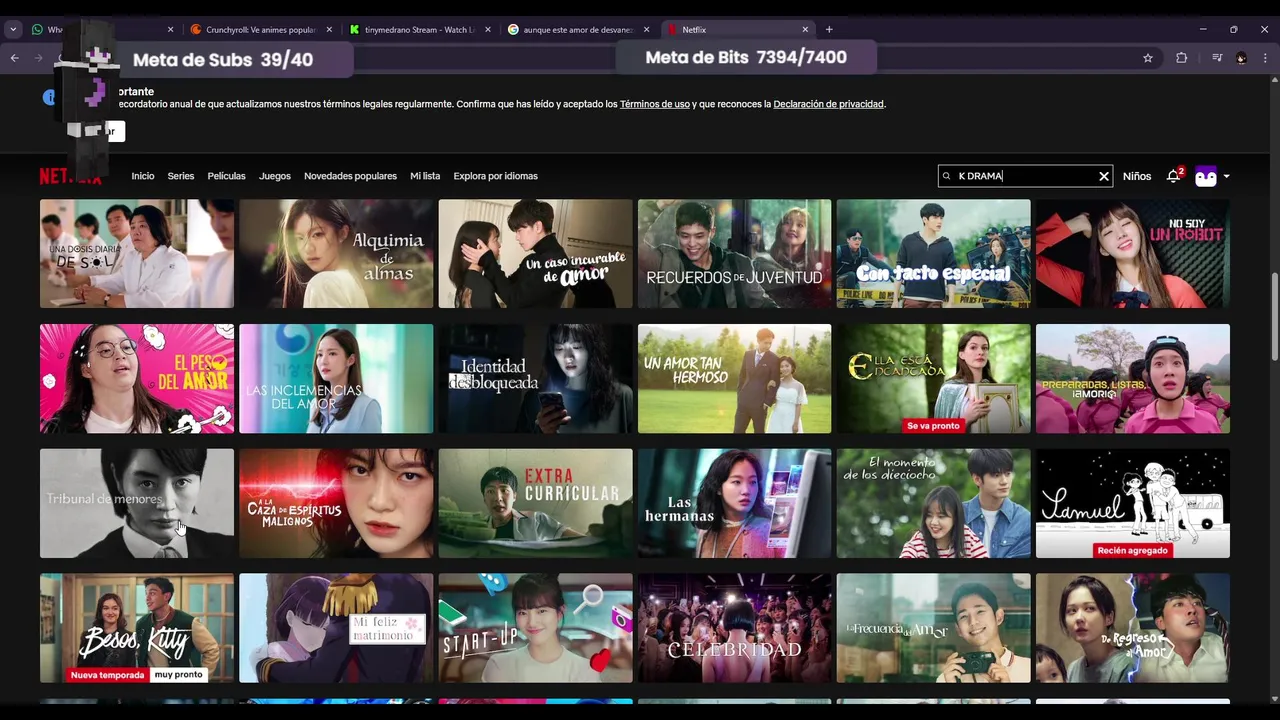This screenshot has width=1280, height=720.
Task: Expand the profile dropdown caret
Action: point(1227,176)
